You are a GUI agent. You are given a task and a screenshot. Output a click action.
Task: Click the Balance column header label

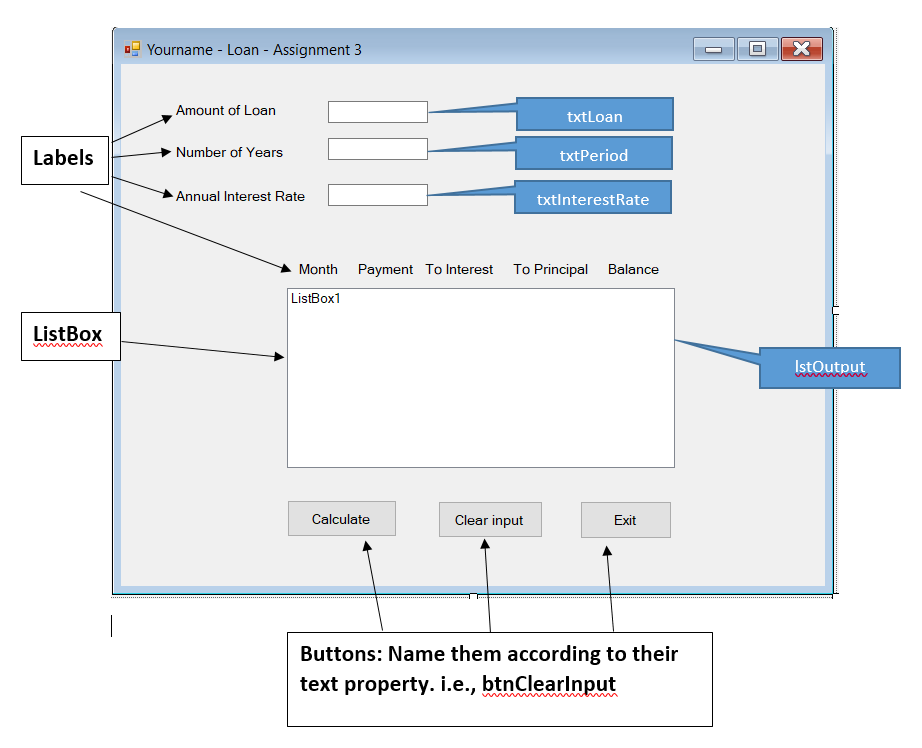coord(632,269)
